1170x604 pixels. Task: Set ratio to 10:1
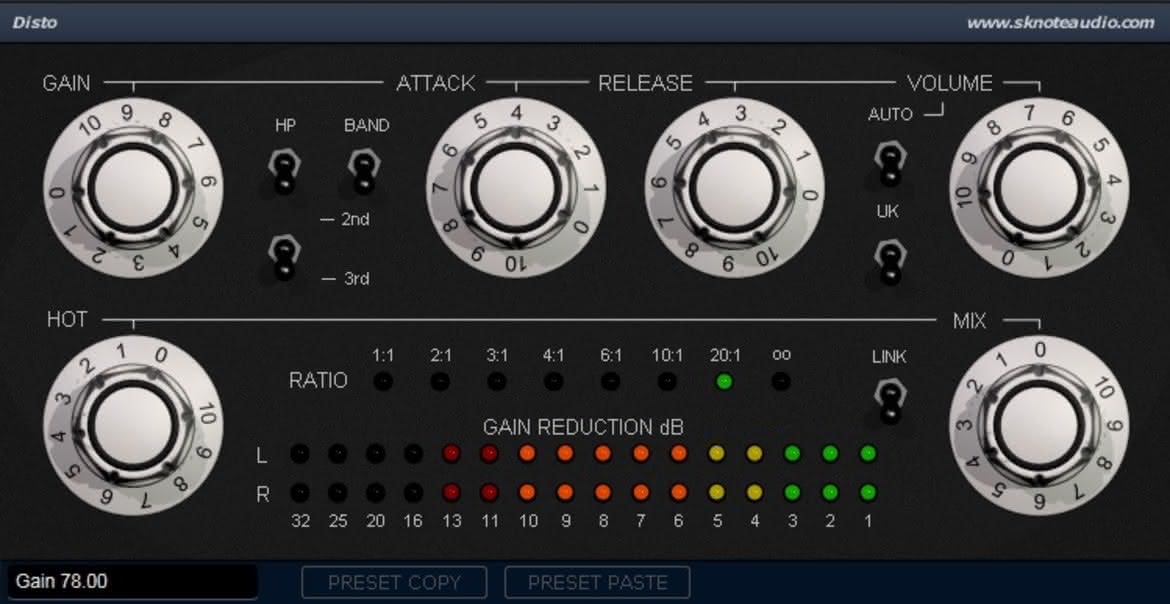(667, 382)
